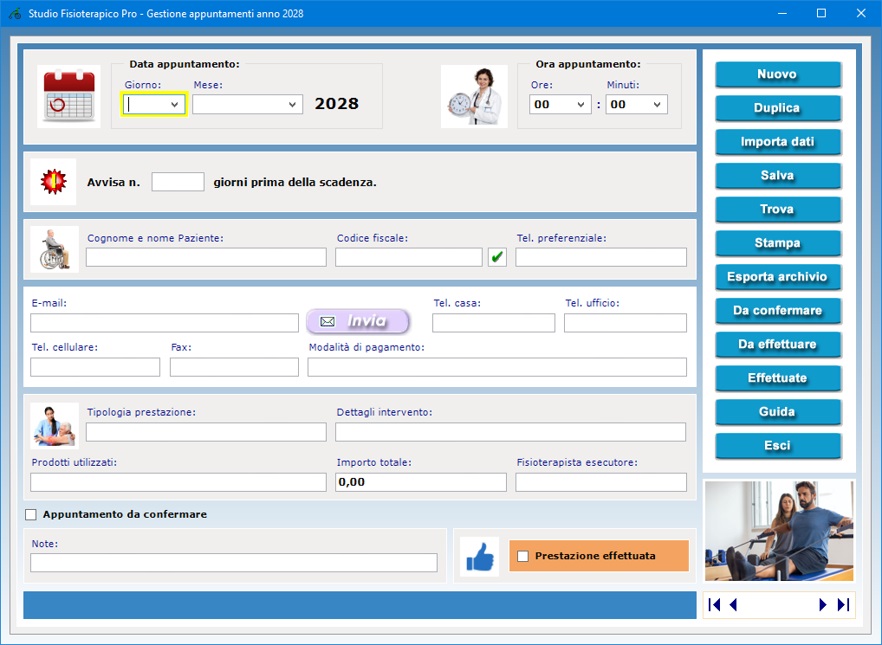Maximize the Studio Fisioterapico Pro window

click(x=821, y=13)
